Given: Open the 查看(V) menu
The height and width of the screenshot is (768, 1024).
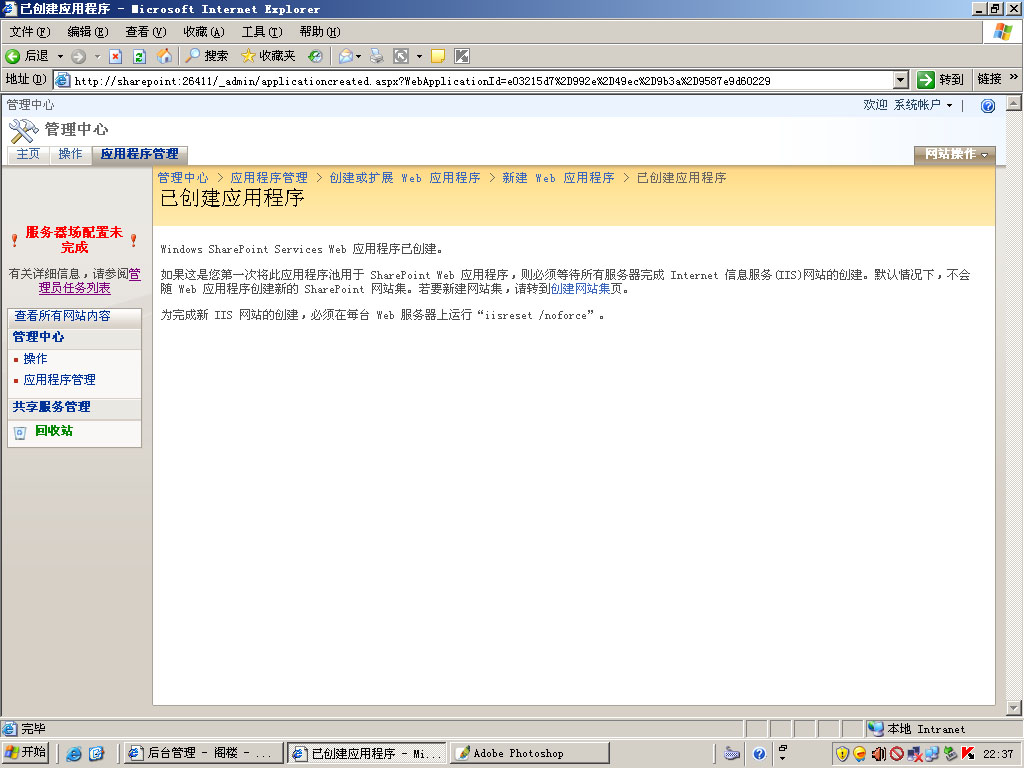Looking at the screenshot, I should point(146,31).
